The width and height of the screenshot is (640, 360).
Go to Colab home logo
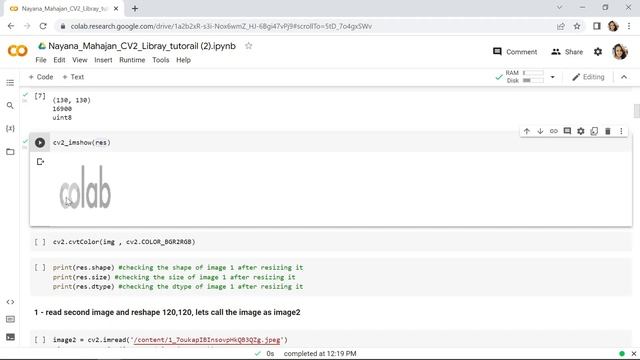18,51
